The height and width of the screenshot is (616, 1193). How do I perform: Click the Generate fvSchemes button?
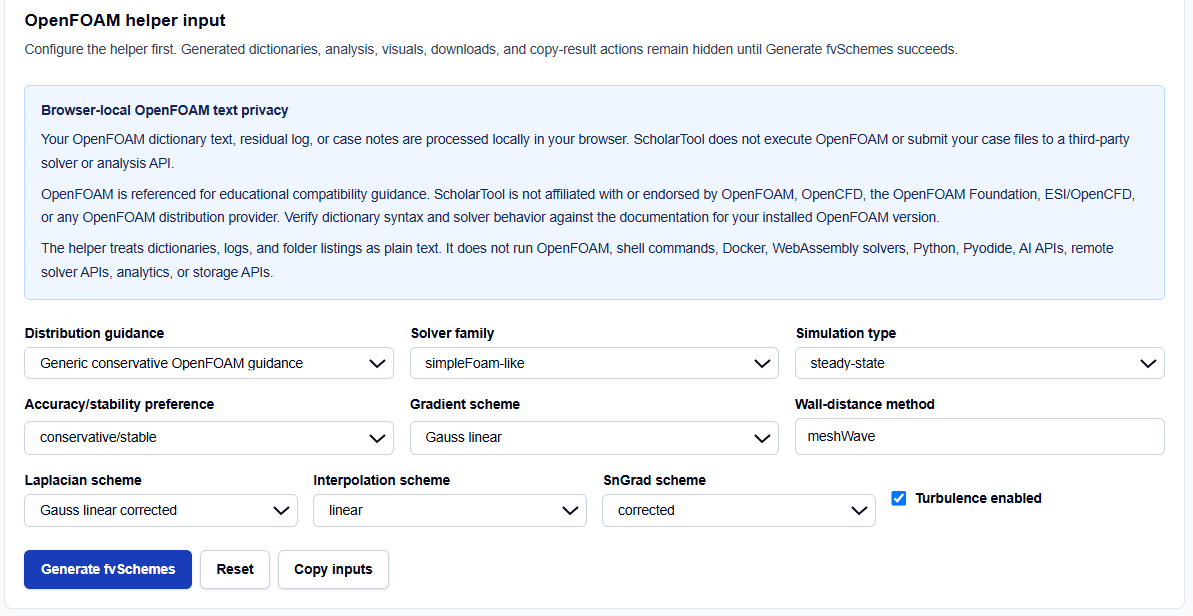(x=108, y=569)
